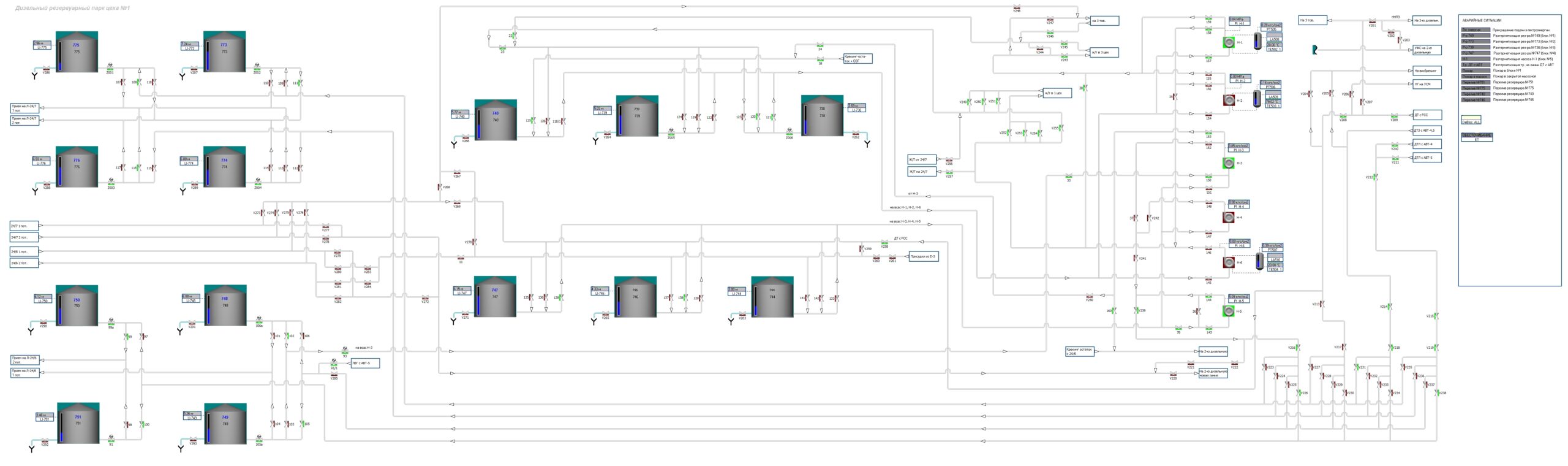
Task: Click "ДТЗ с АВТ-4,5" source box
Action: 1427,130
